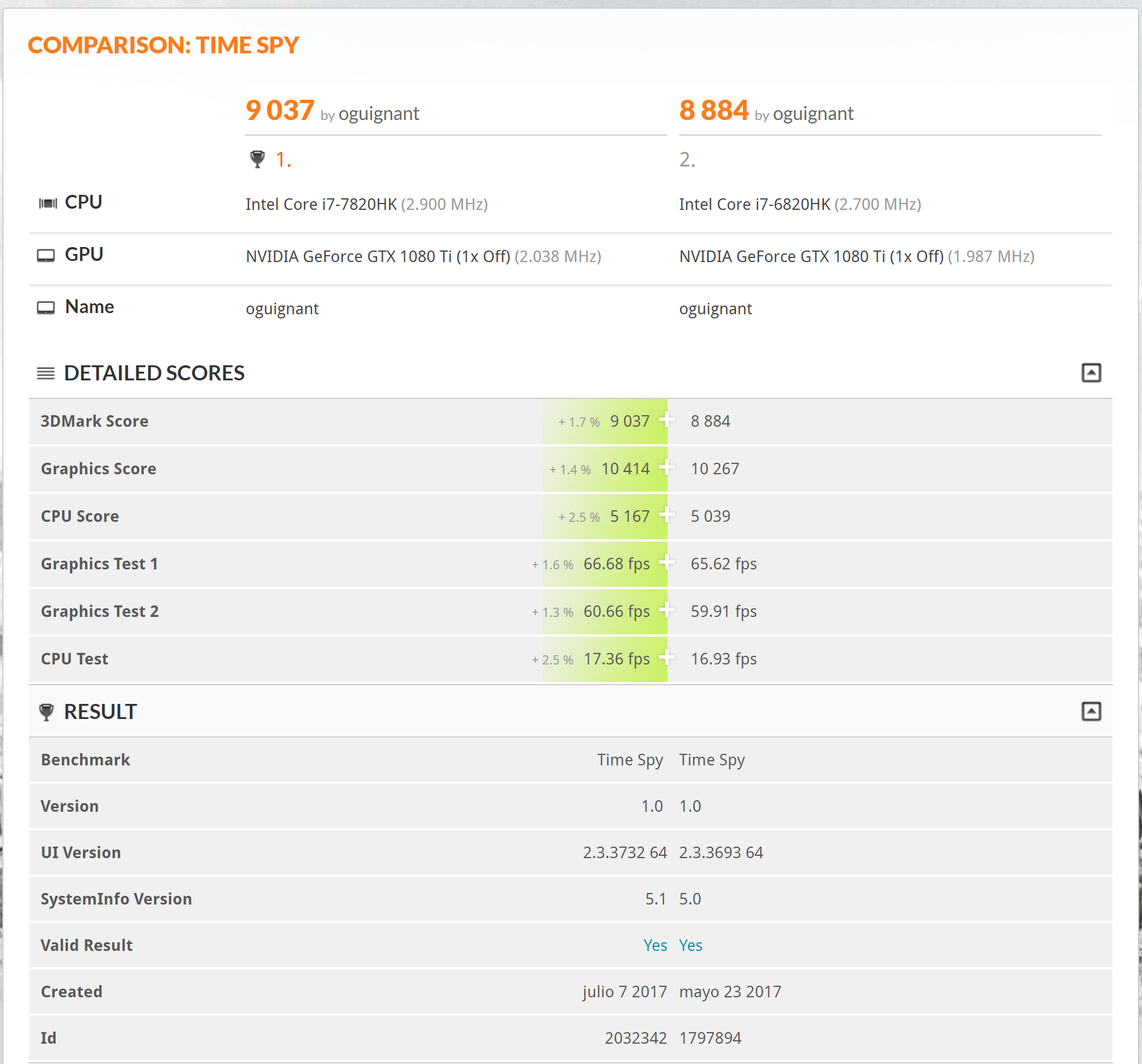Click the Result trophy icon

[46, 711]
